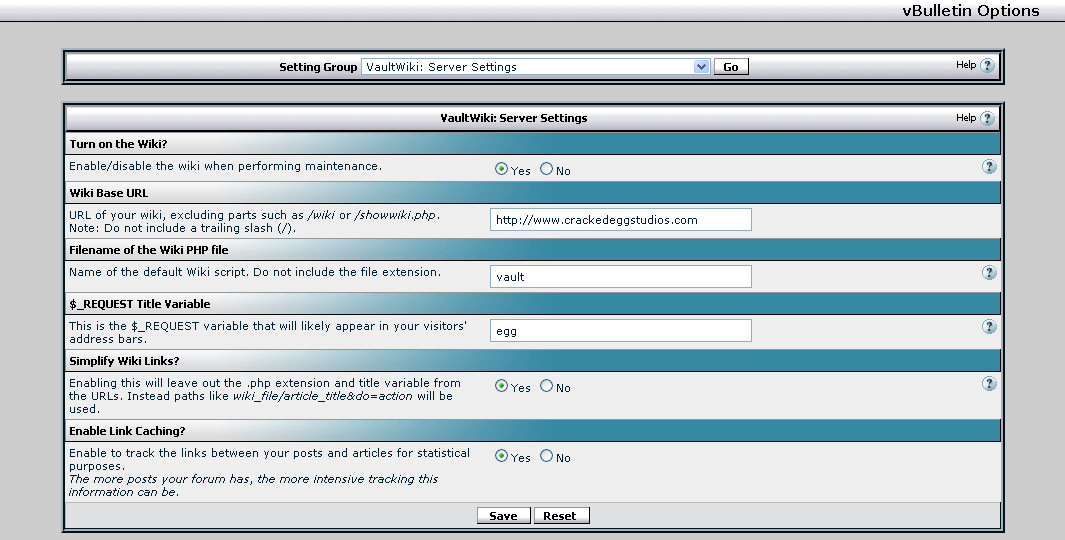The width and height of the screenshot is (1065, 540).
Task: Click the Reset button
Action: click(x=560, y=516)
